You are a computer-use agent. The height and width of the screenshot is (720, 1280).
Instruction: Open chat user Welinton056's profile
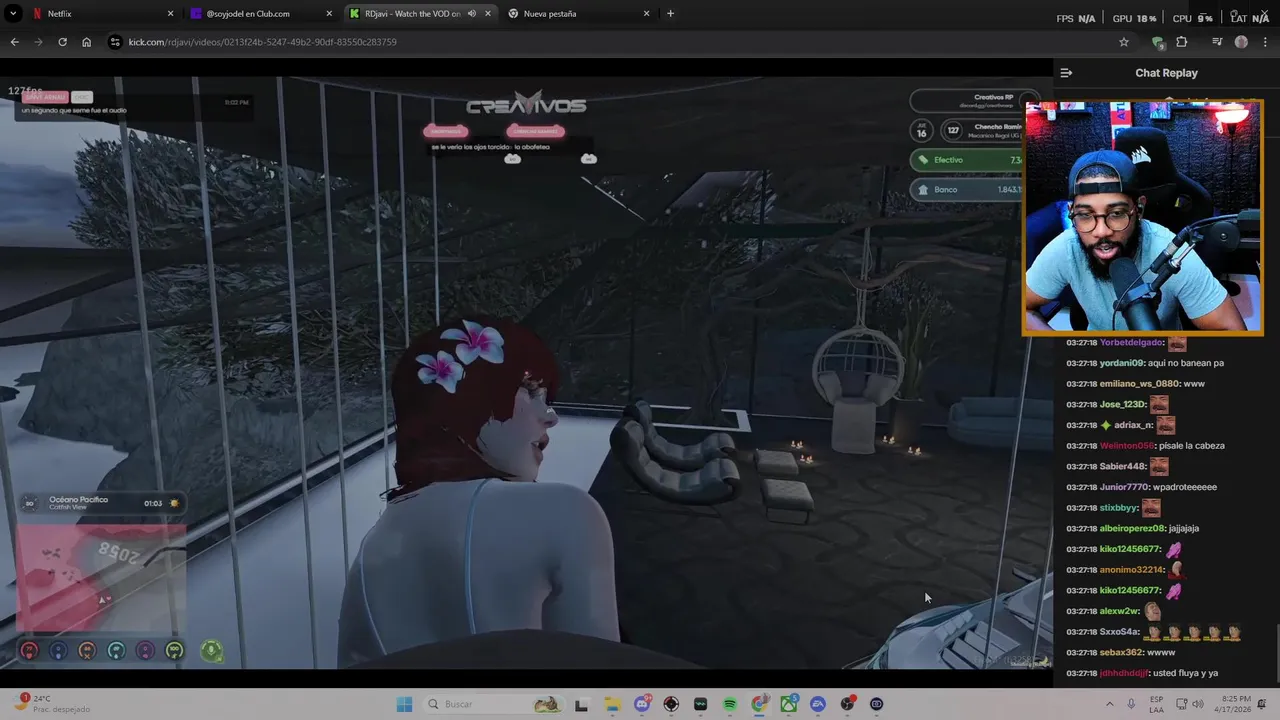1127,446
